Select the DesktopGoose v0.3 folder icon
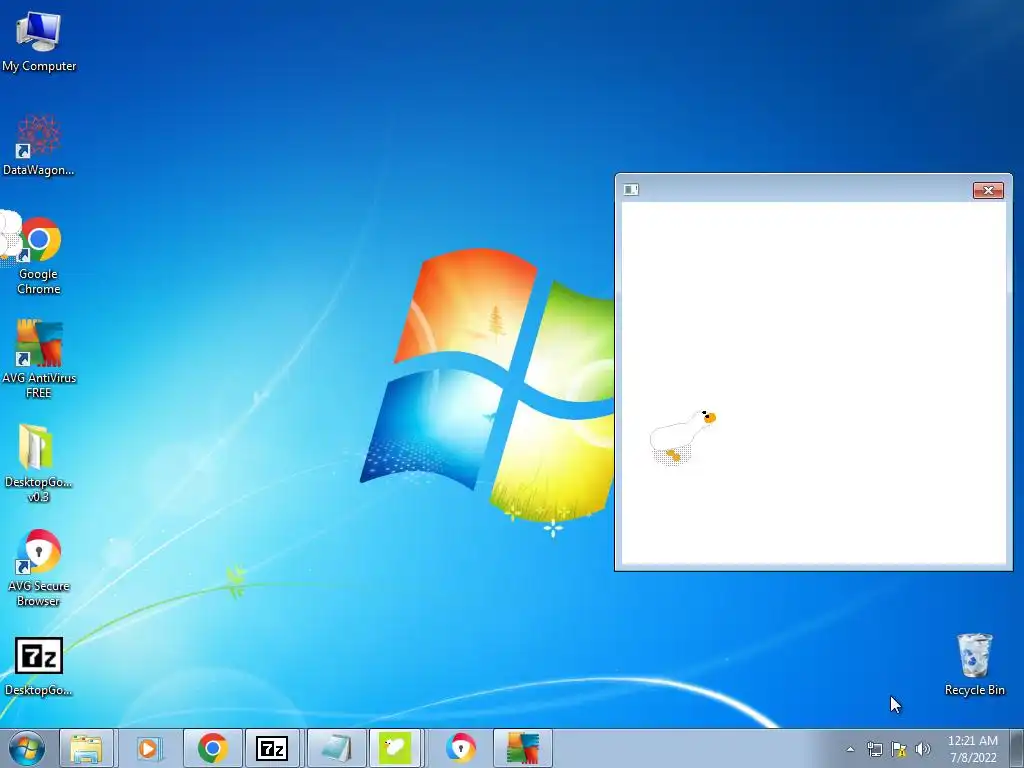1024x768 pixels. [x=39, y=463]
